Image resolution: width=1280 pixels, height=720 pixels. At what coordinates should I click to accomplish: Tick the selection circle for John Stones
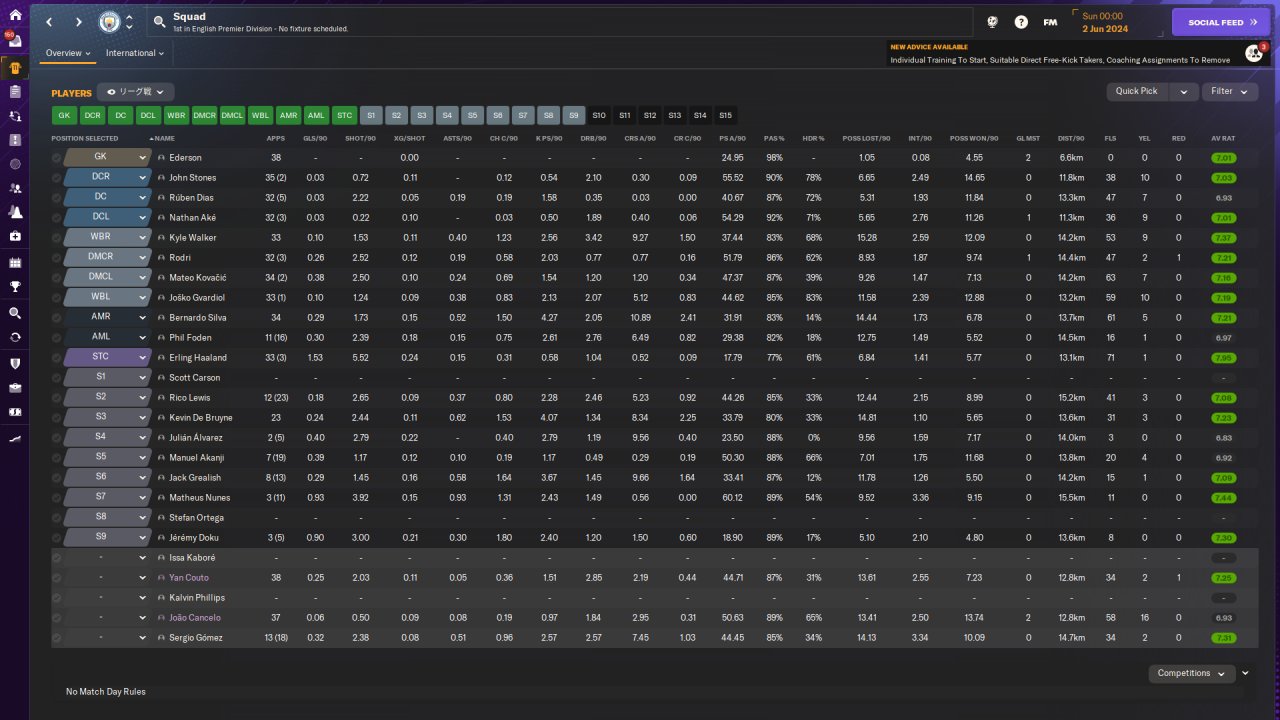(56, 177)
